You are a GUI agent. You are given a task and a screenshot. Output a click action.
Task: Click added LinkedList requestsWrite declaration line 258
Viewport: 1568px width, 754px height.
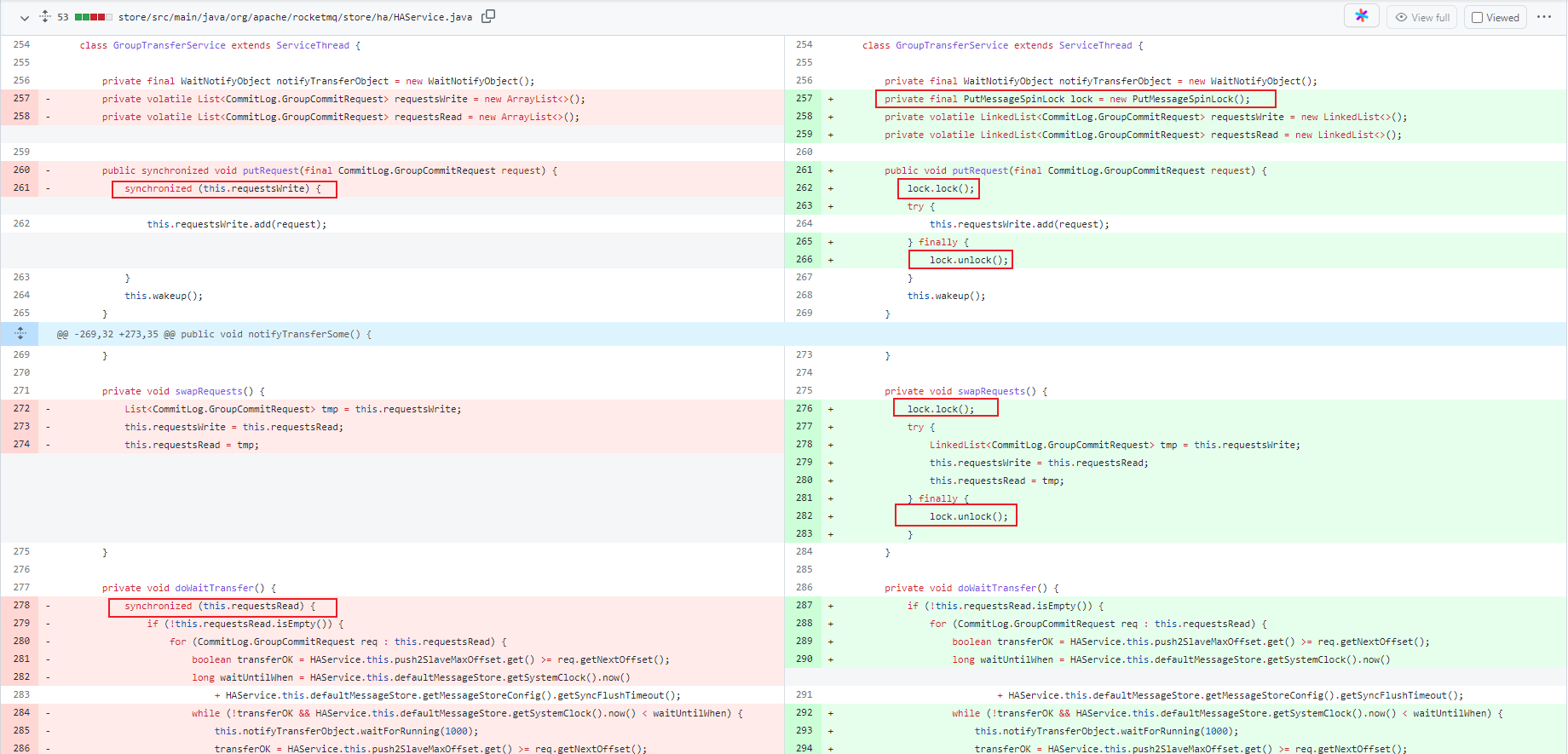point(1146,117)
